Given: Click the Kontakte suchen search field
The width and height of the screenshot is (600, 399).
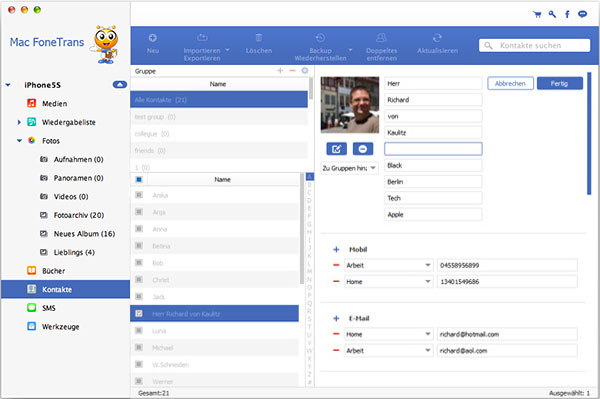Looking at the screenshot, I should click(x=534, y=45).
